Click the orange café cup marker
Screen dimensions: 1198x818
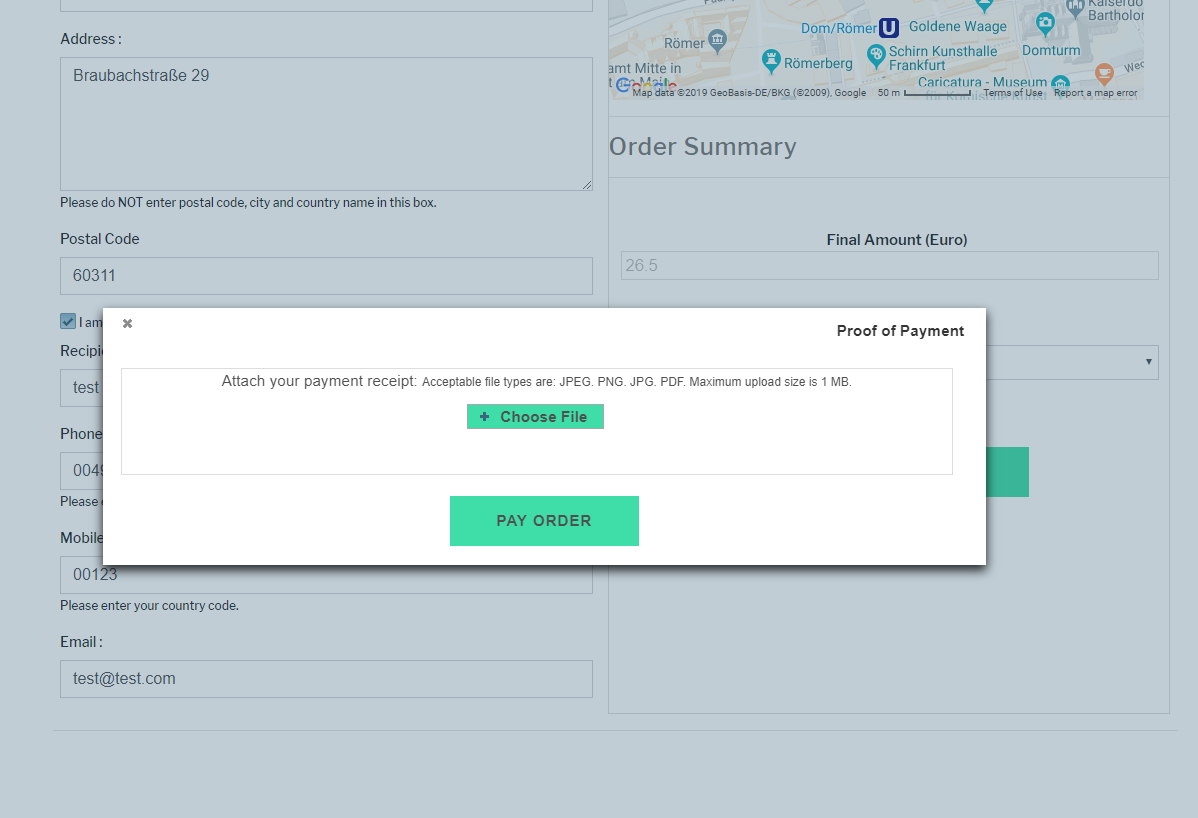[x=1104, y=72]
